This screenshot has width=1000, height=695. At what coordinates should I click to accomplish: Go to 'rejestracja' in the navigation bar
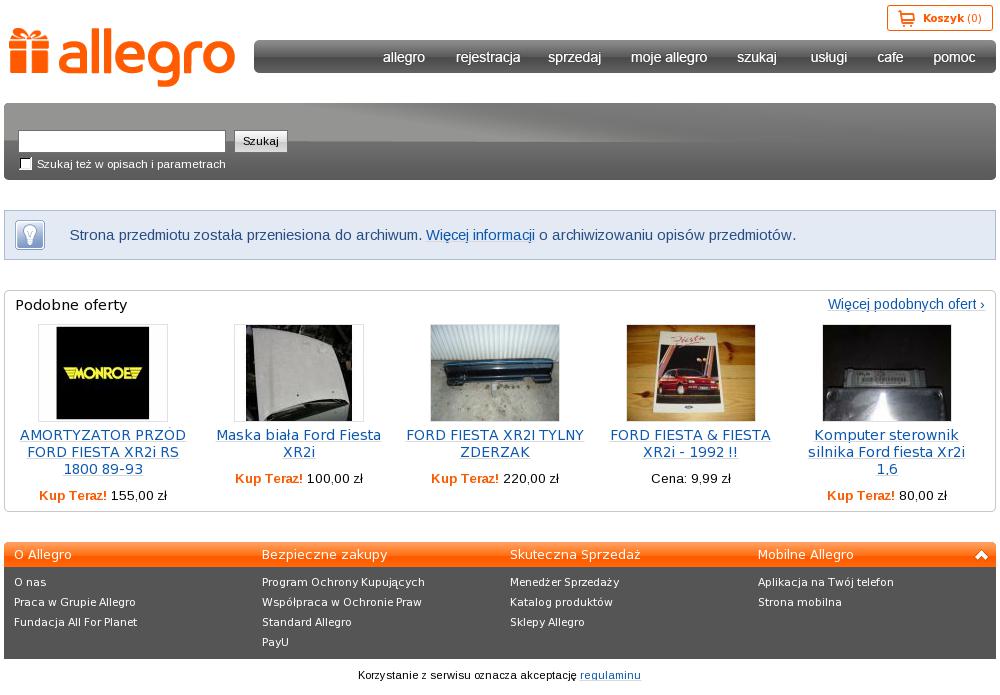(x=488, y=57)
